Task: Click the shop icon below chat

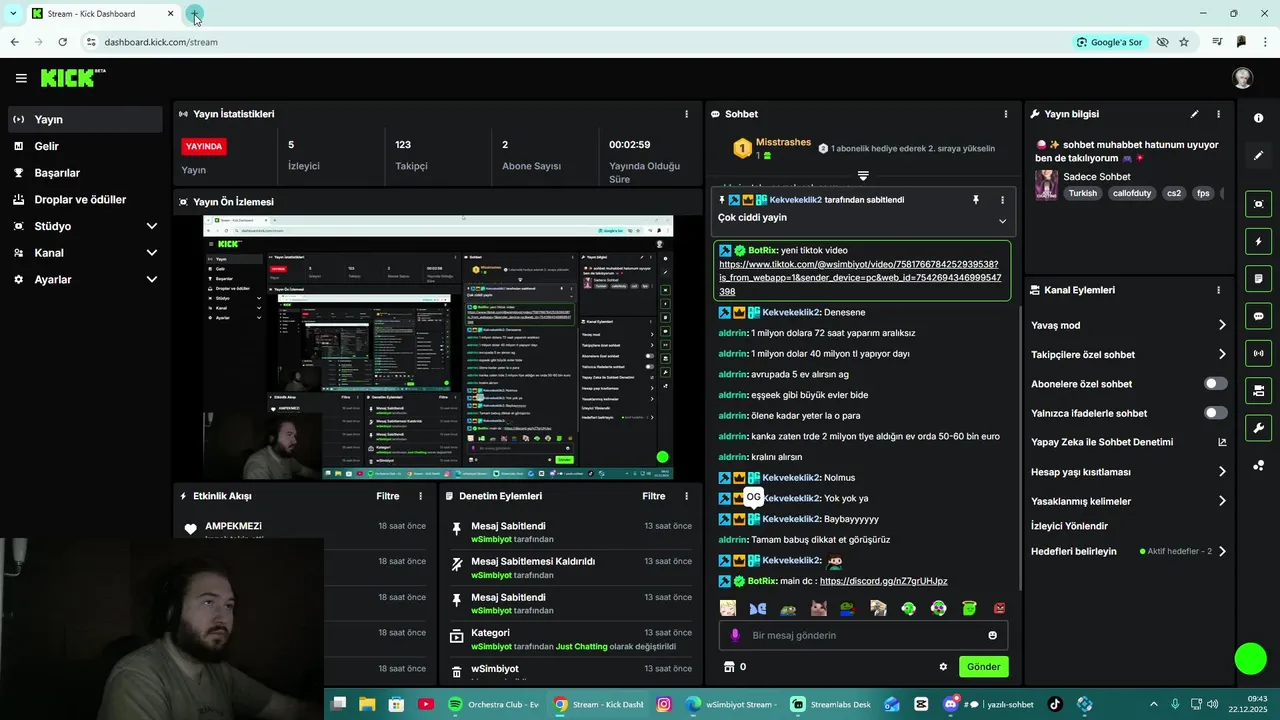Action: tap(729, 667)
